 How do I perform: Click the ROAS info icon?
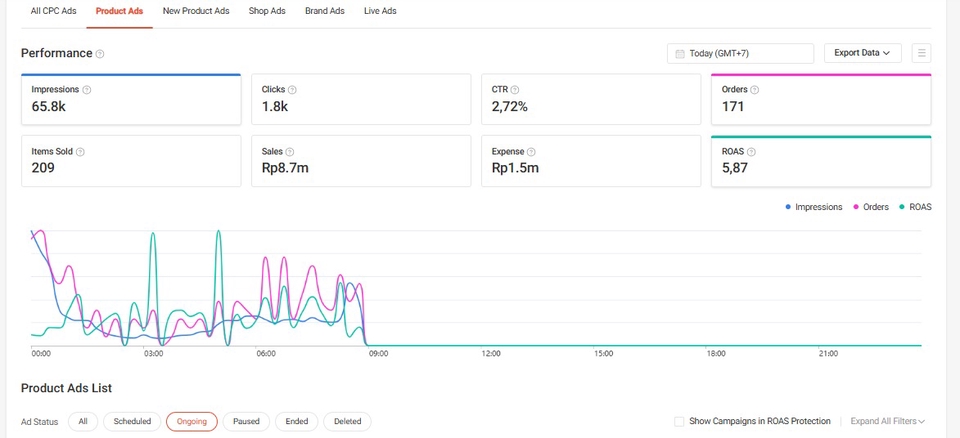click(x=751, y=152)
